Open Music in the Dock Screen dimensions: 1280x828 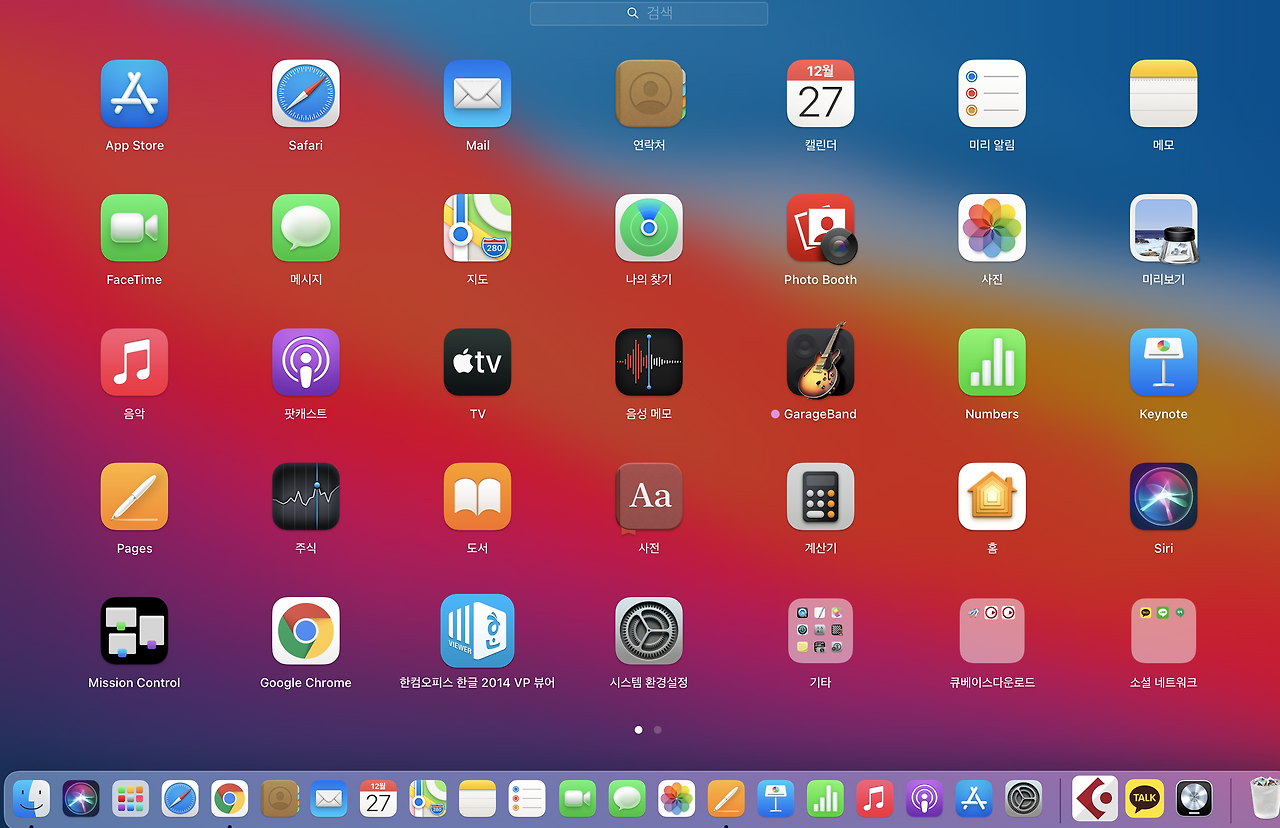coord(875,798)
